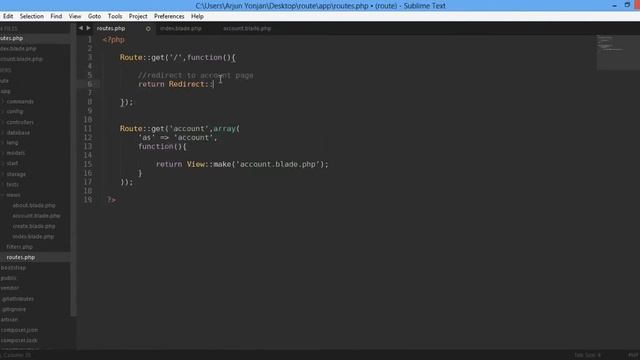Go to the previous tab with the left arrow
Screen dimensions: 640x360
(80, 28)
